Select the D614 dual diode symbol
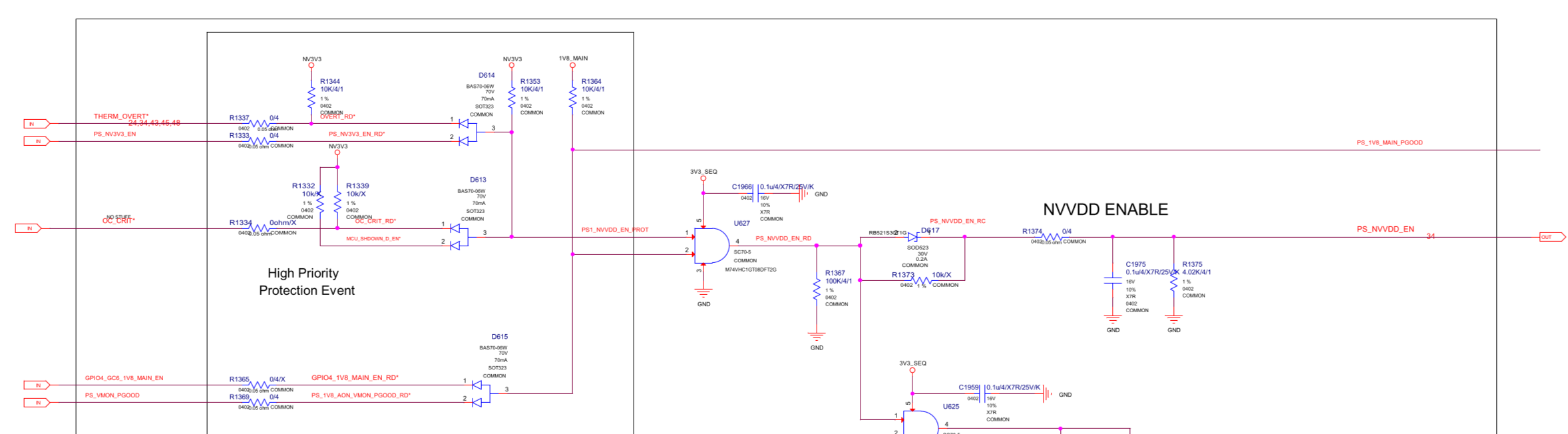Viewport: 1568px width, 434px height. click(466, 132)
